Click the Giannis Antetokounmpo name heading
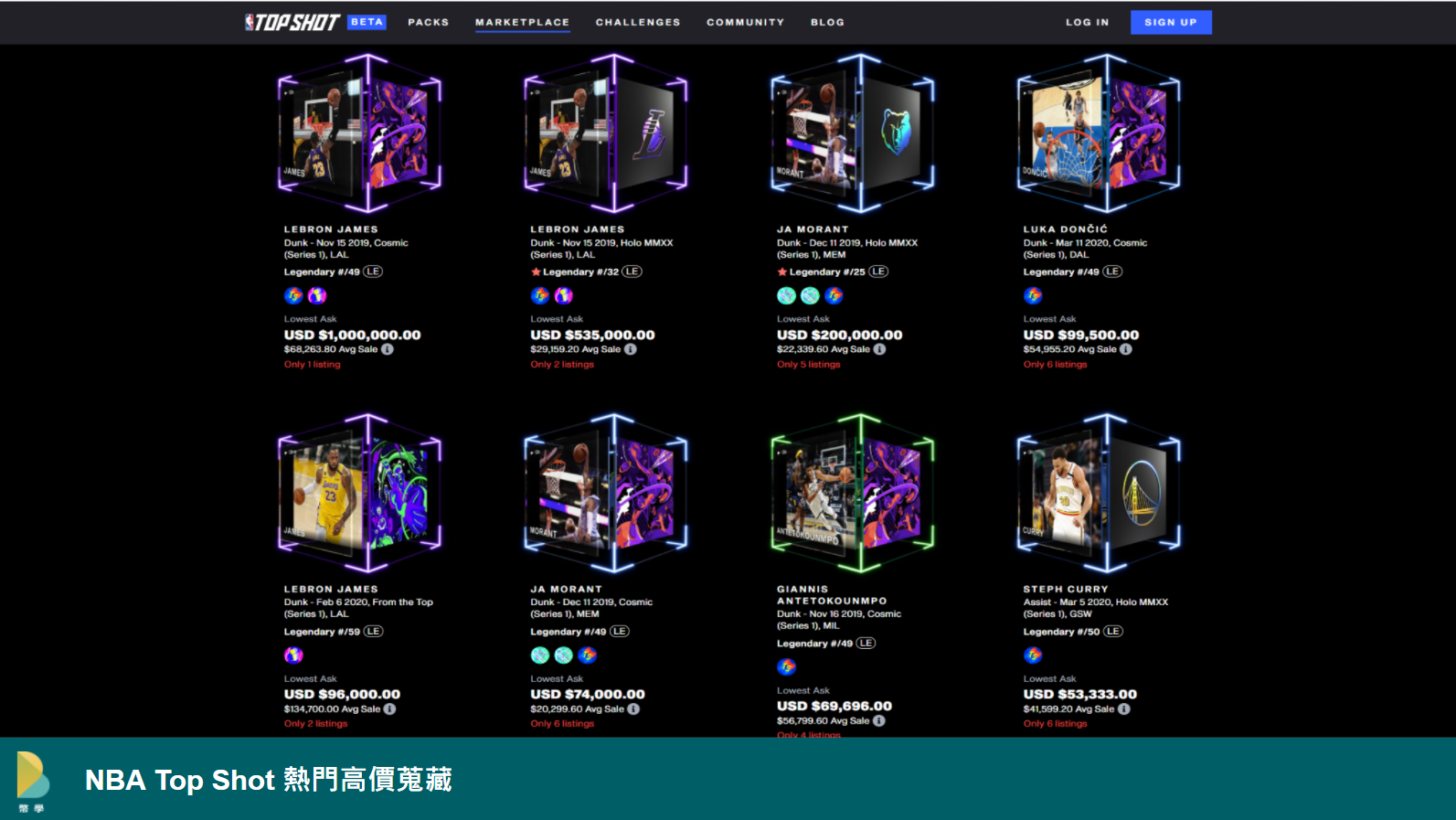The image size is (1456, 820). tap(832, 595)
